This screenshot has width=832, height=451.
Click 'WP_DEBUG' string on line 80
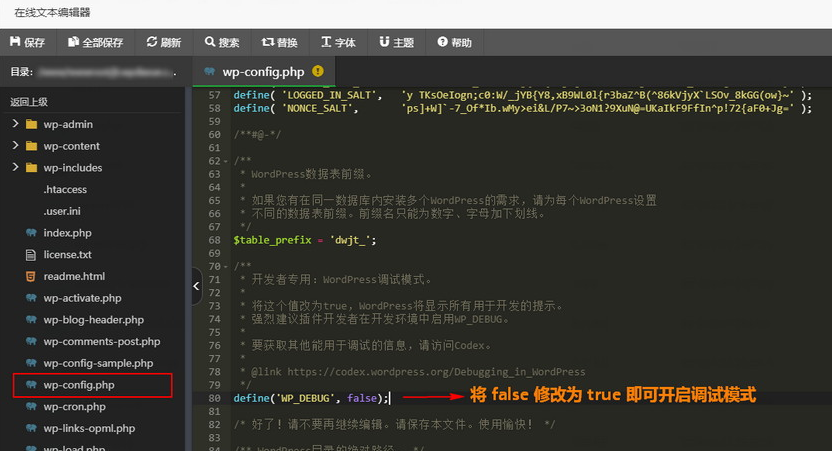(305, 398)
